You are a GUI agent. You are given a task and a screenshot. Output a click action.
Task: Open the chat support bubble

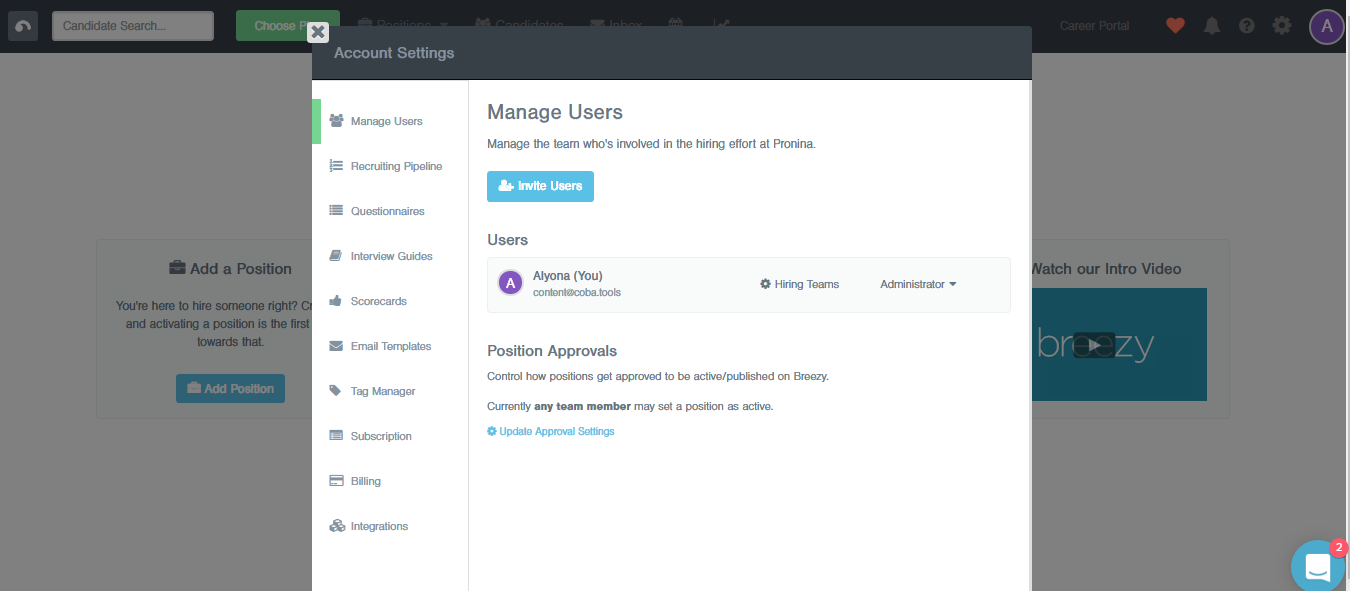[1317, 567]
